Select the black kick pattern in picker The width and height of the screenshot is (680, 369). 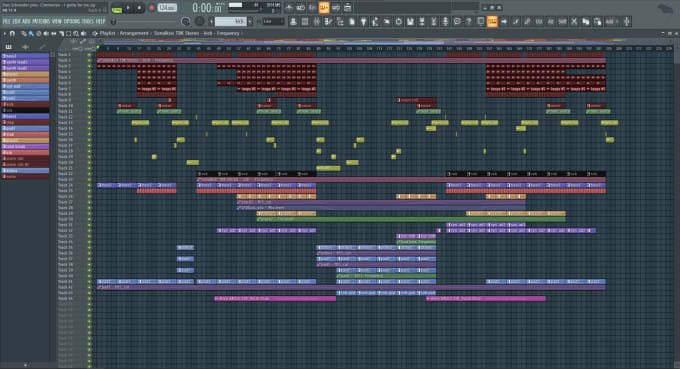coord(25,111)
